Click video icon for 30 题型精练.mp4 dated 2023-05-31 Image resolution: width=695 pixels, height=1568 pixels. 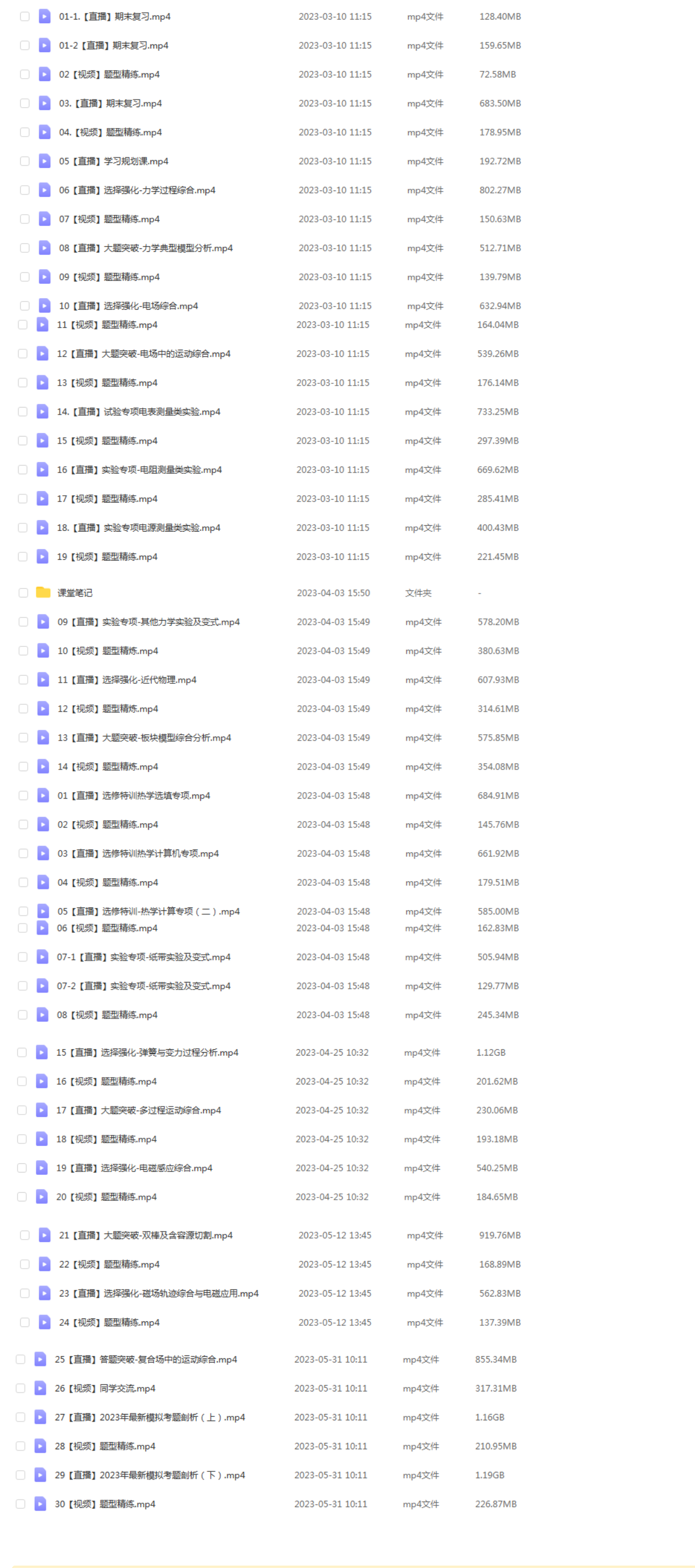[40, 1504]
